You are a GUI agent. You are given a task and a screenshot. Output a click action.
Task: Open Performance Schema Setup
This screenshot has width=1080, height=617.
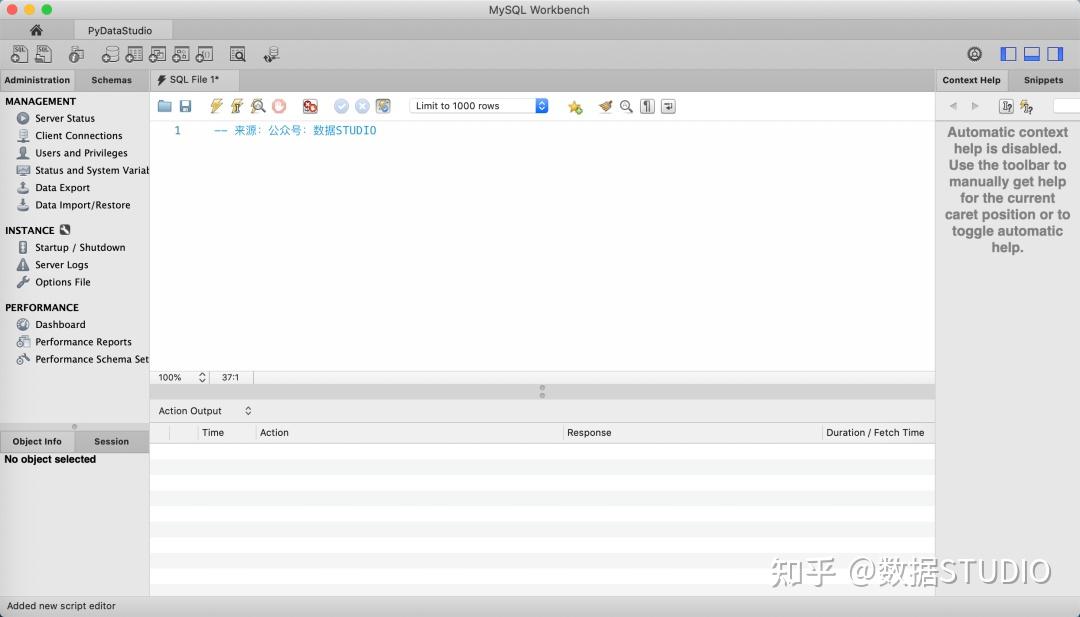click(82, 359)
